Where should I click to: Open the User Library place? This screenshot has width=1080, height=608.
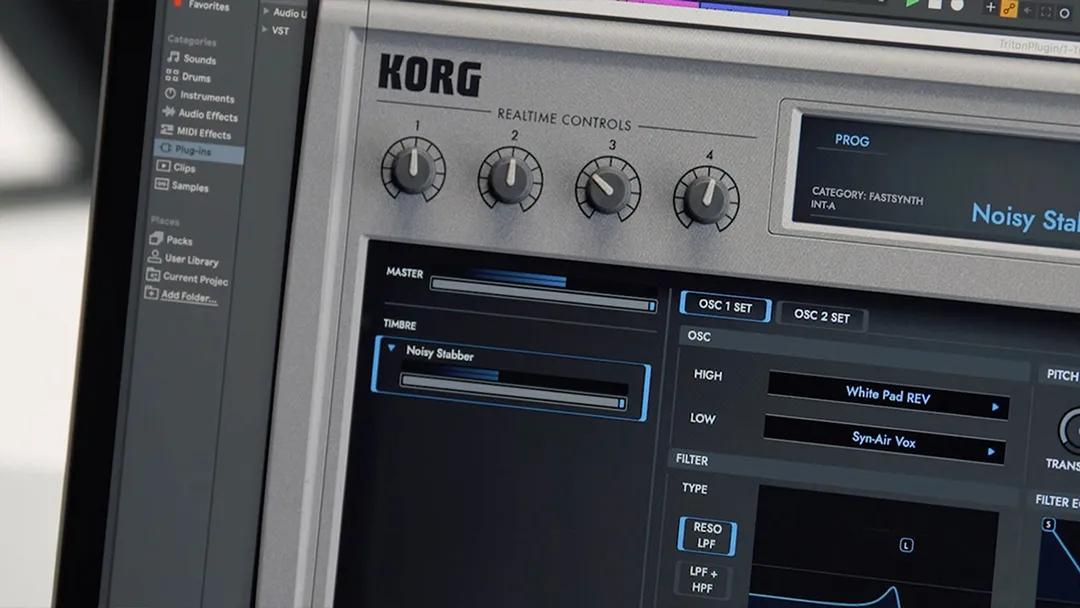pos(183,259)
